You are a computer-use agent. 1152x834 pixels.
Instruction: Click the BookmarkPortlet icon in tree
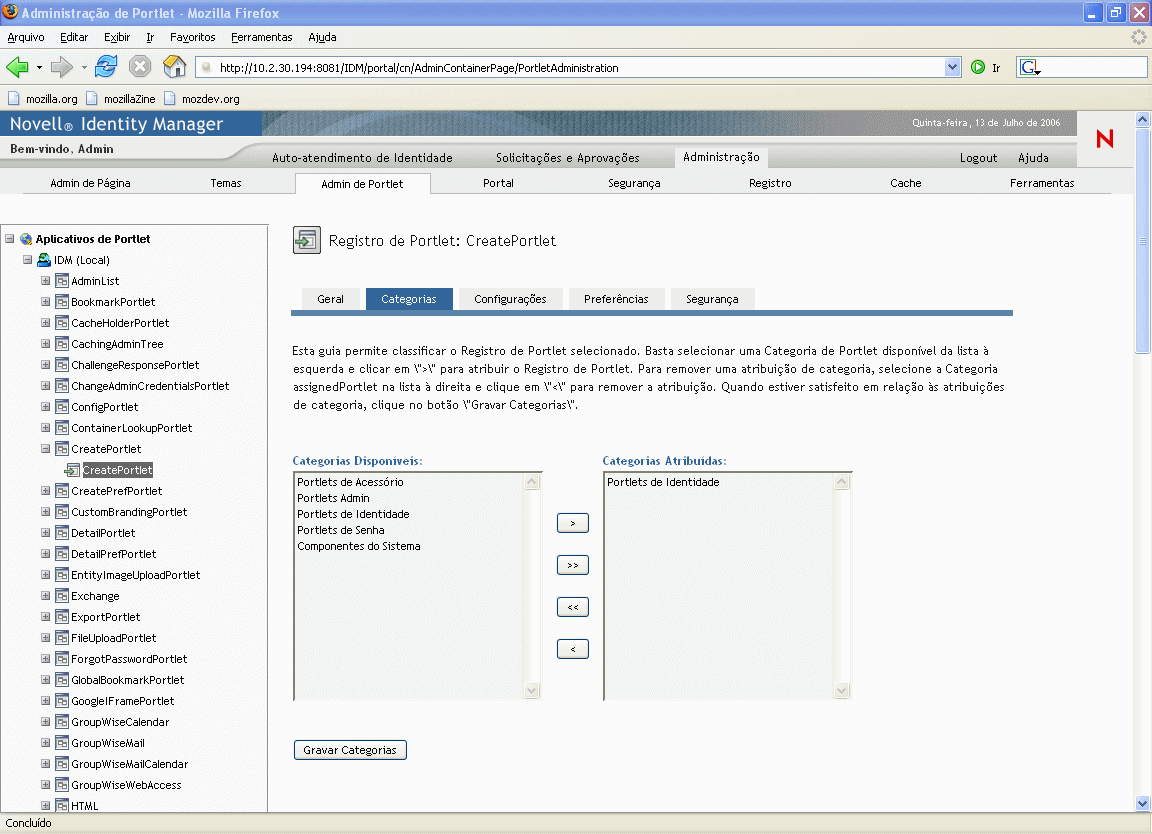click(x=62, y=302)
